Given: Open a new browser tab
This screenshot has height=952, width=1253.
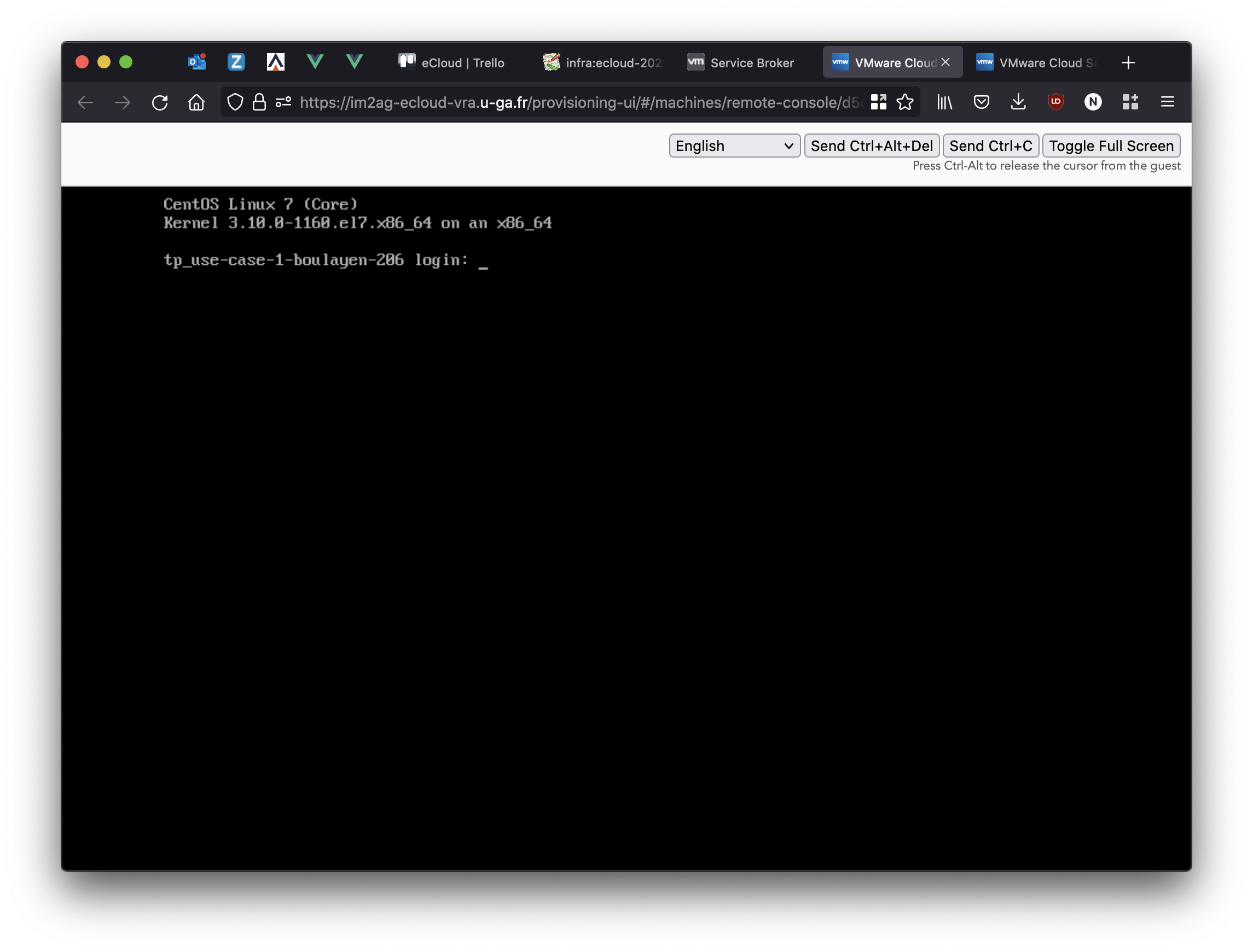Looking at the screenshot, I should [x=1128, y=63].
